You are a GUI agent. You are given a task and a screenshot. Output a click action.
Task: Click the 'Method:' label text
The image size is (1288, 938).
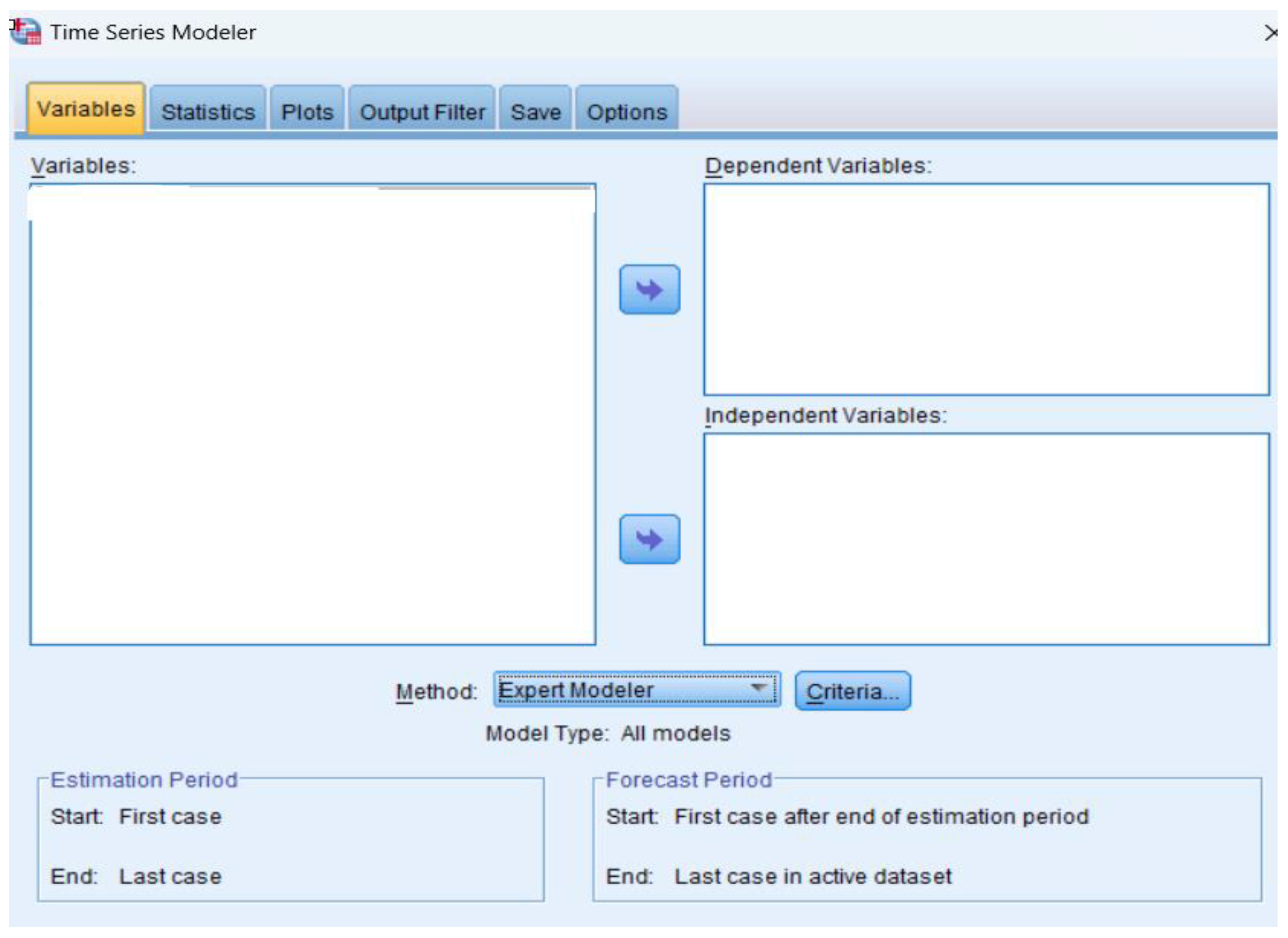tap(436, 691)
